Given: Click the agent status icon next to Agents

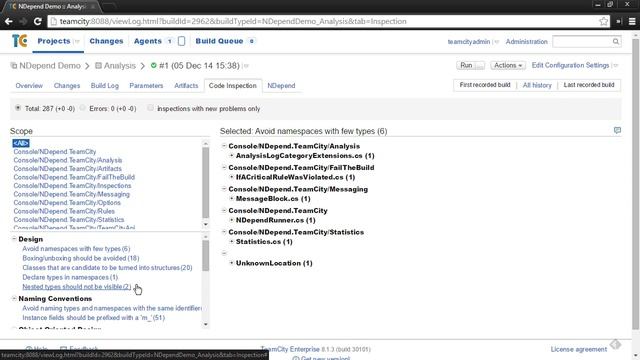Looking at the screenshot, I should pyautogui.click(x=182, y=41).
